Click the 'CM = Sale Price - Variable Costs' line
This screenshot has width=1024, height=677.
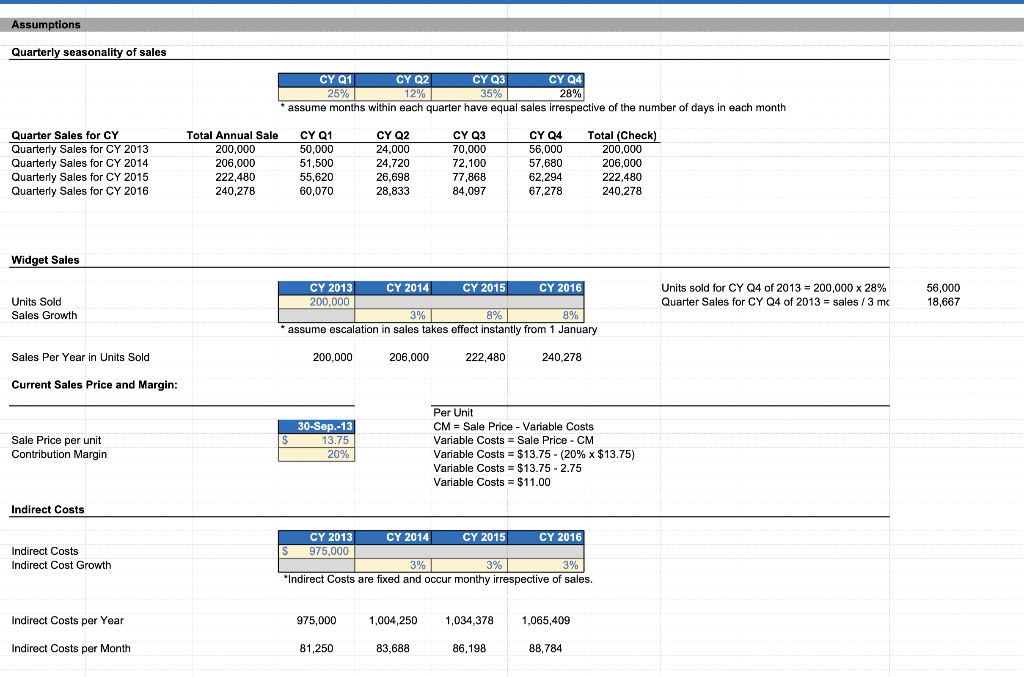pyautogui.click(x=513, y=427)
